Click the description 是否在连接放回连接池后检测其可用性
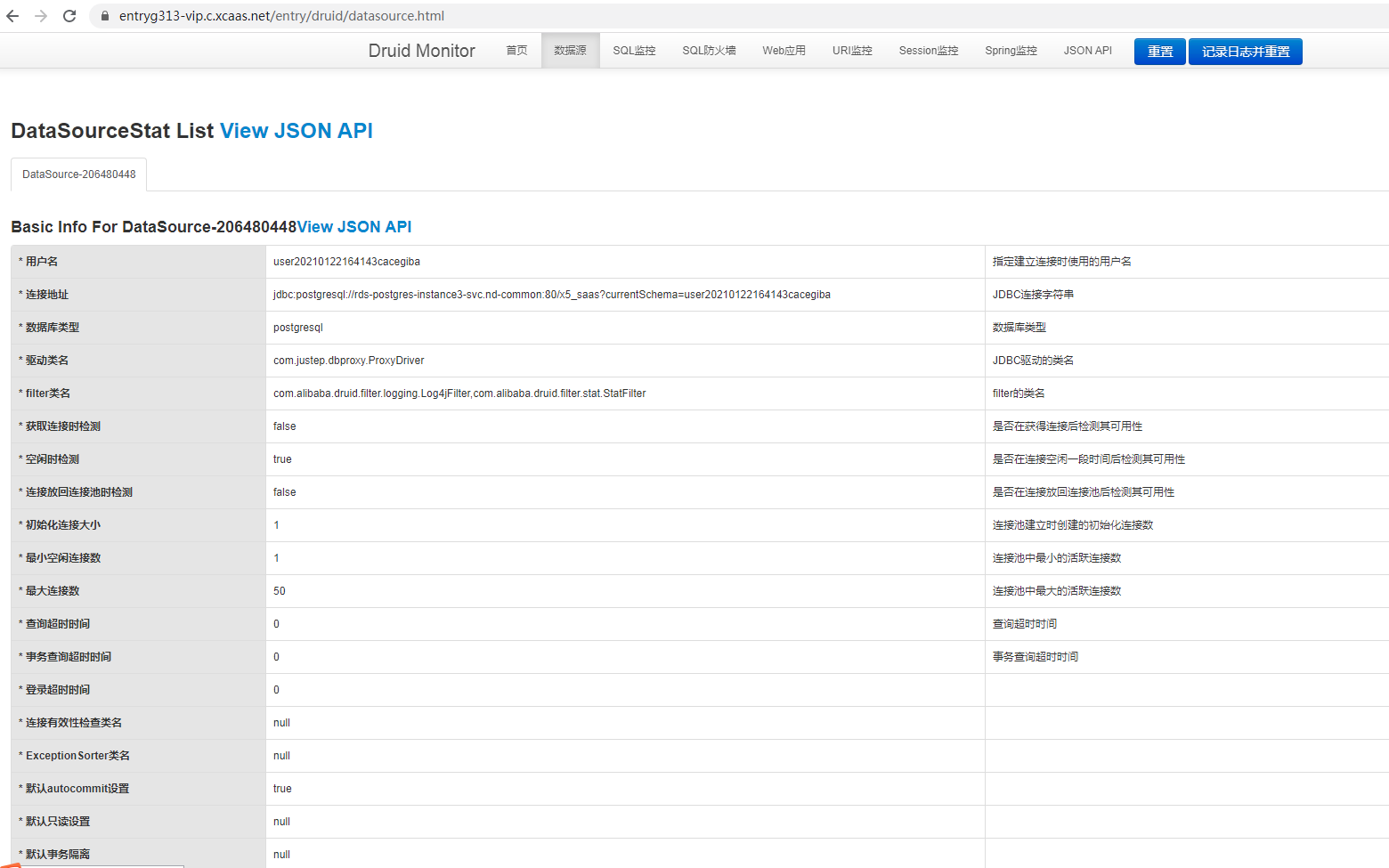1389x868 pixels. tap(1084, 492)
